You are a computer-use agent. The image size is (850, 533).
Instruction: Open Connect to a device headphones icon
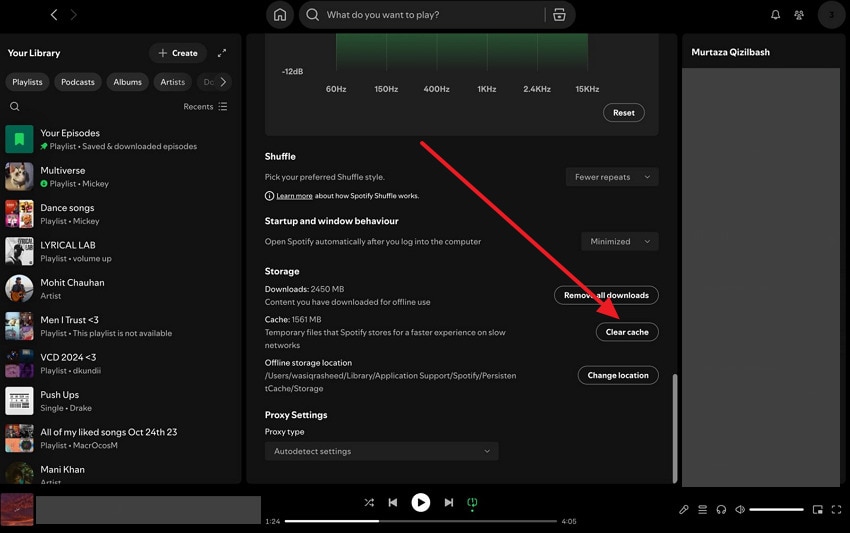pyautogui.click(x=721, y=509)
